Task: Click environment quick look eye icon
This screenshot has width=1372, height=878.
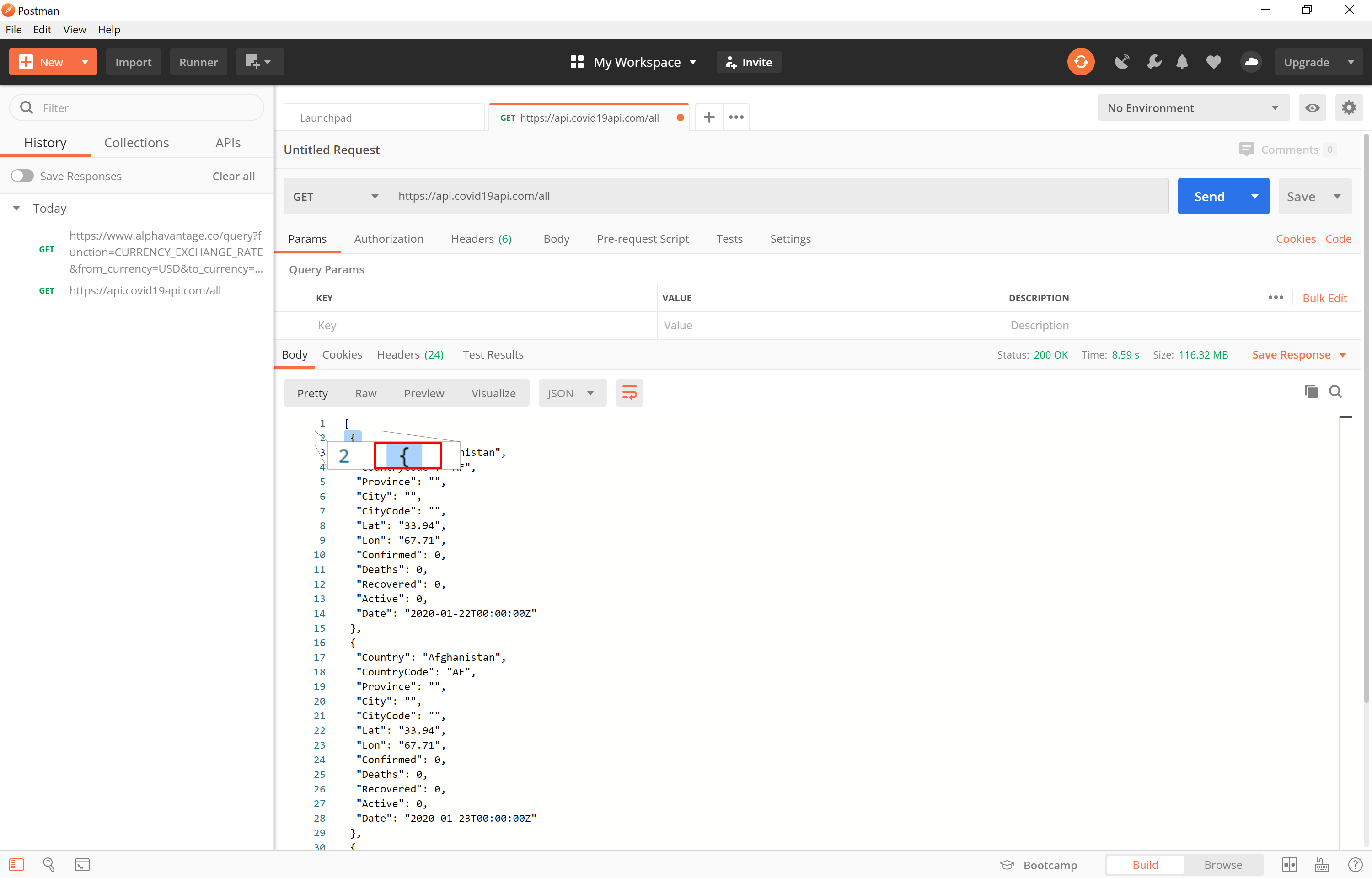Action: (x=1312, y=108)
